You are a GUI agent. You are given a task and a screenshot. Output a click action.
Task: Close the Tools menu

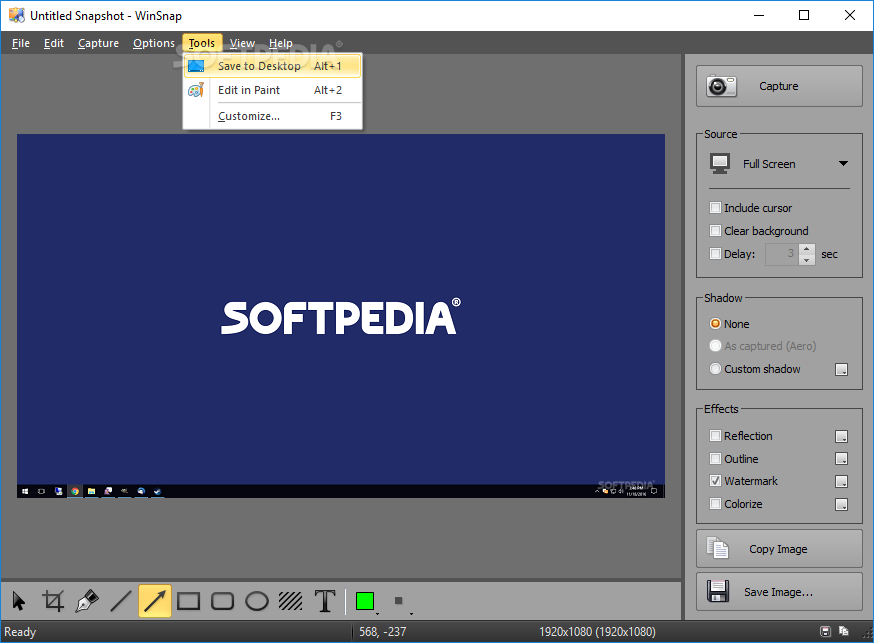point(202,43)
